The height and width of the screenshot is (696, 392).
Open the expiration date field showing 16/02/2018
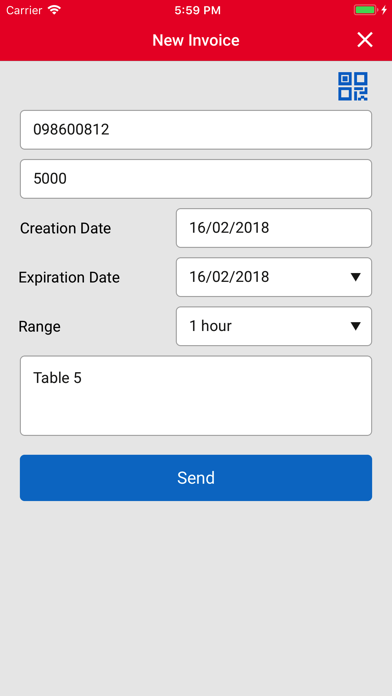tap(274, 277)
